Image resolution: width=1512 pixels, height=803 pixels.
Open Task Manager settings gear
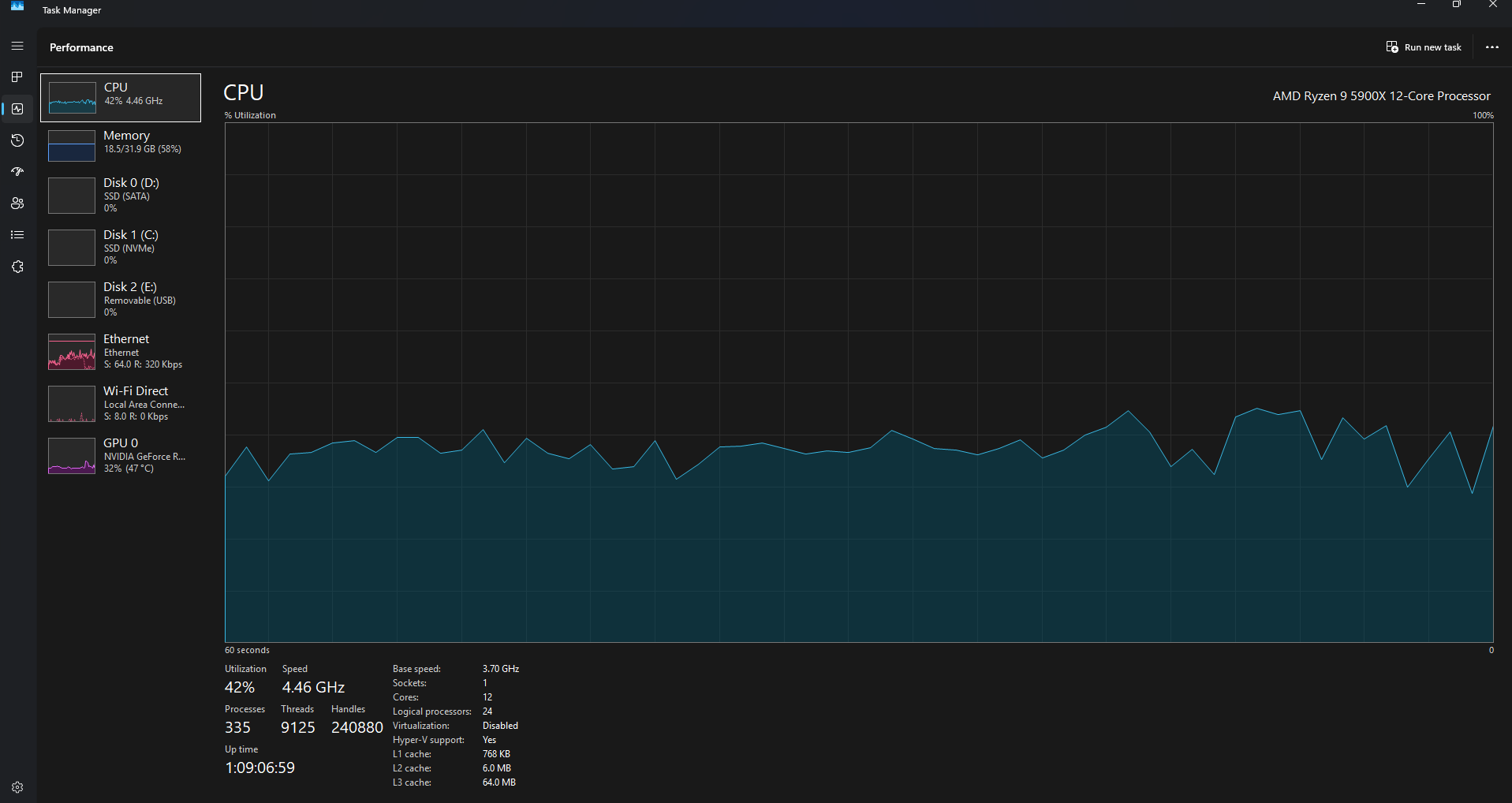coord(17,787)
